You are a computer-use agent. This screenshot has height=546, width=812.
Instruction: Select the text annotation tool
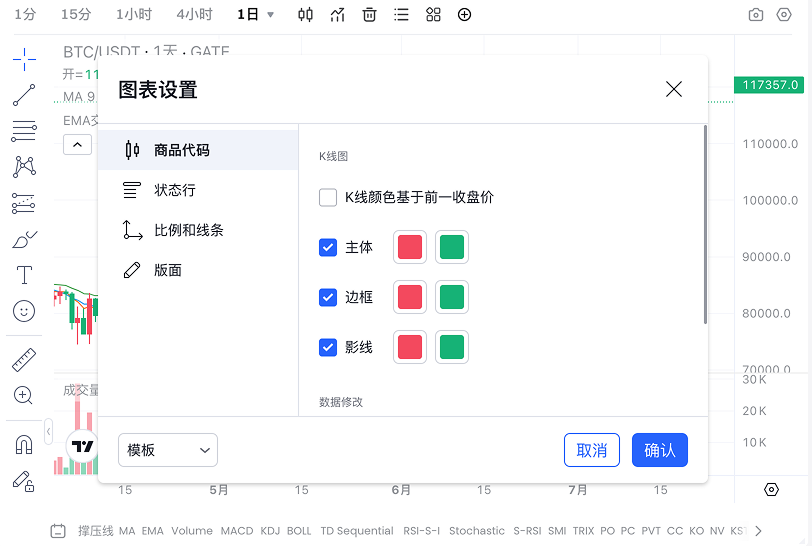point(24,275)
